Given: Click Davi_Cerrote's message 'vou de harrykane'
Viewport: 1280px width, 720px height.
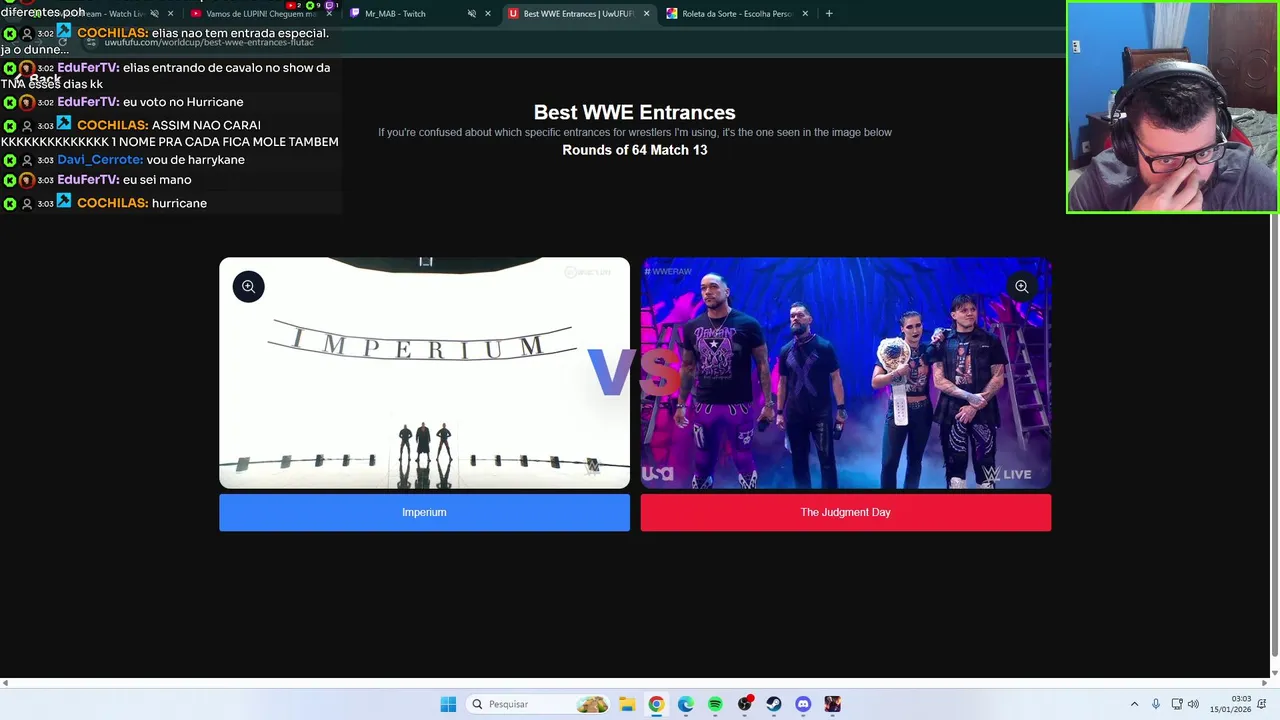Looking at the screenshot, I should 195,160.
